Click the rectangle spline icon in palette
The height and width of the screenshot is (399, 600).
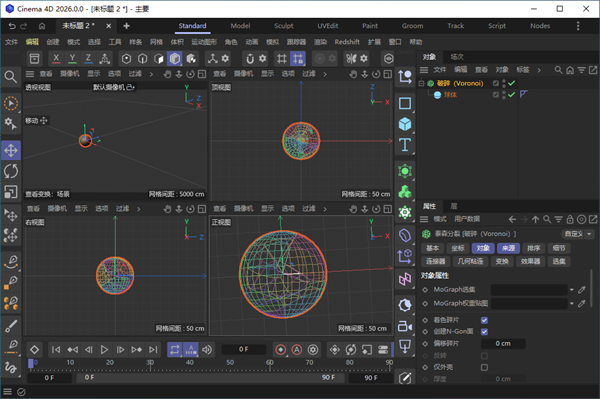(x=405, y=103)
